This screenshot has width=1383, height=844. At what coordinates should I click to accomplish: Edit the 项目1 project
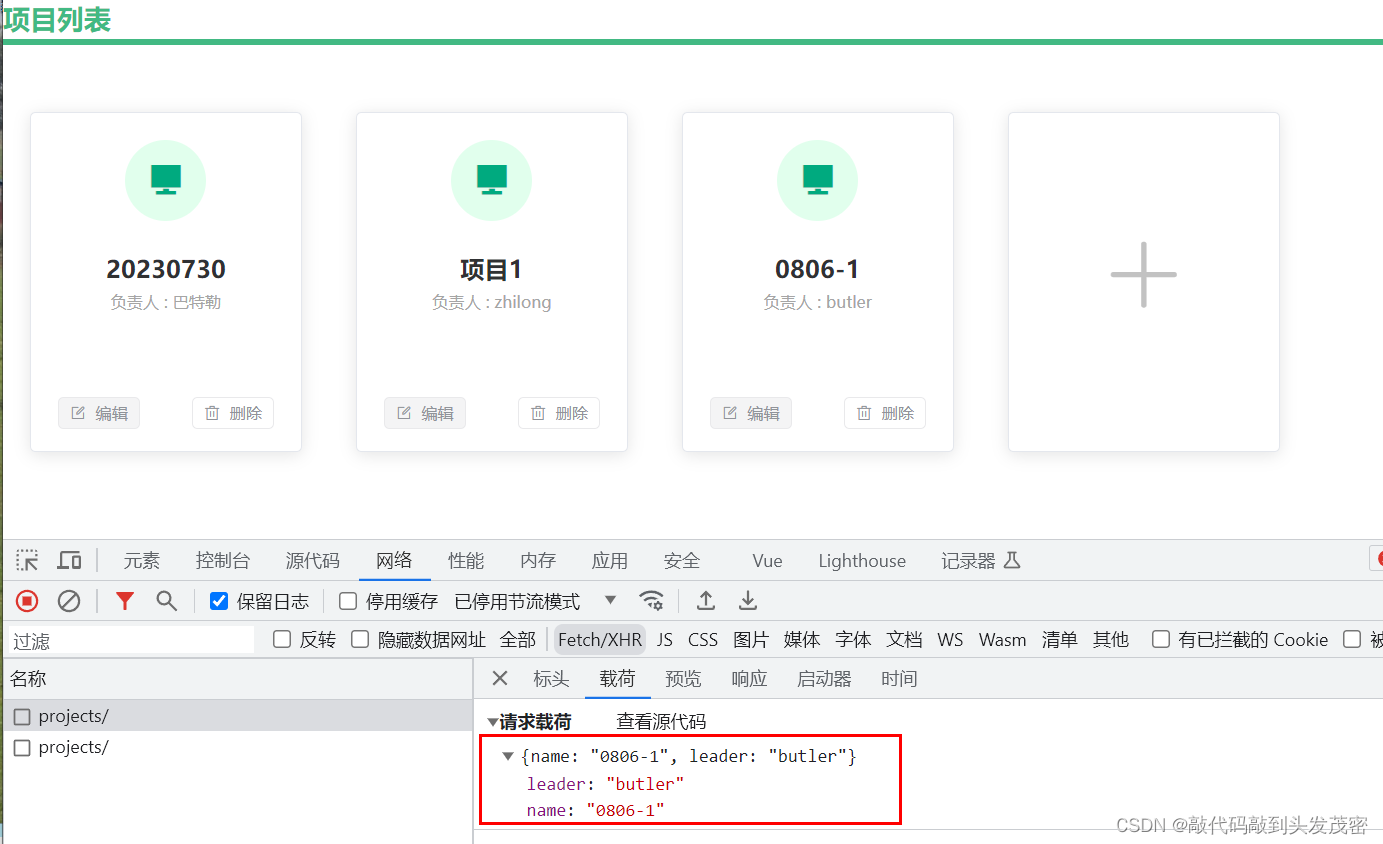(x=425, y=413)
